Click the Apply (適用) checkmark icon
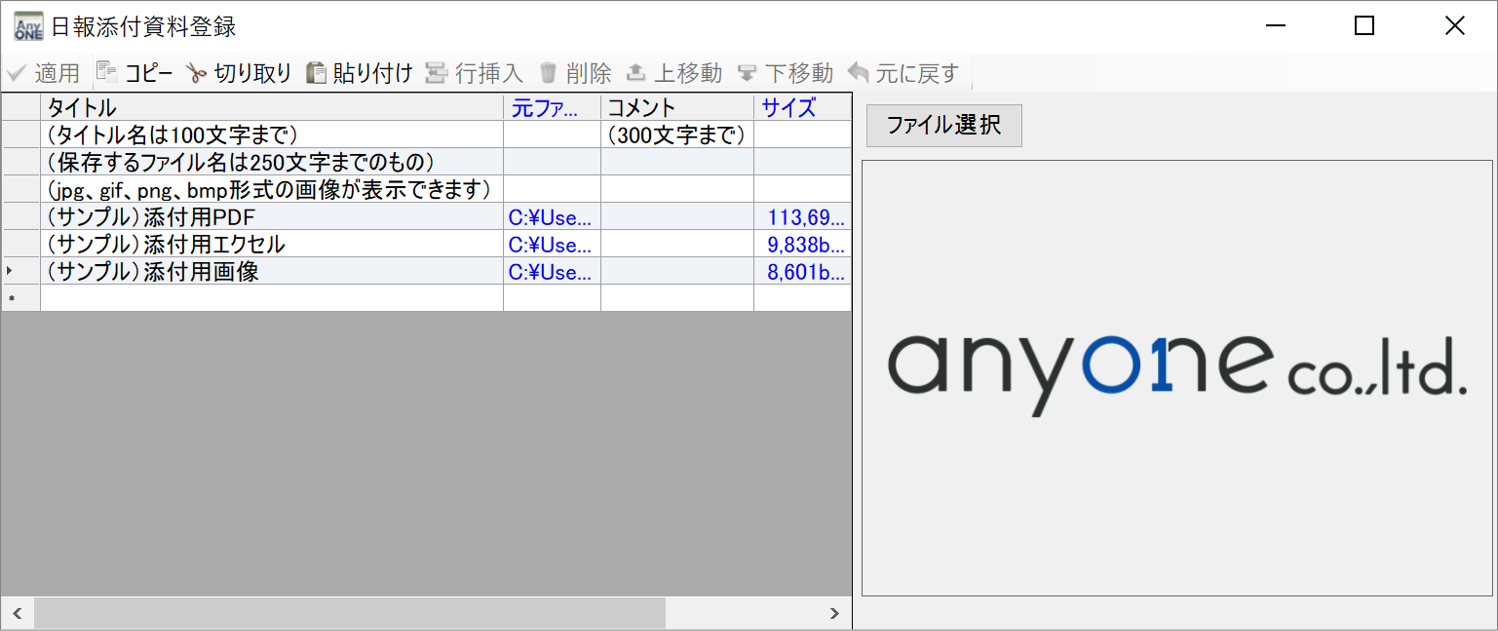 click(16, 73)
